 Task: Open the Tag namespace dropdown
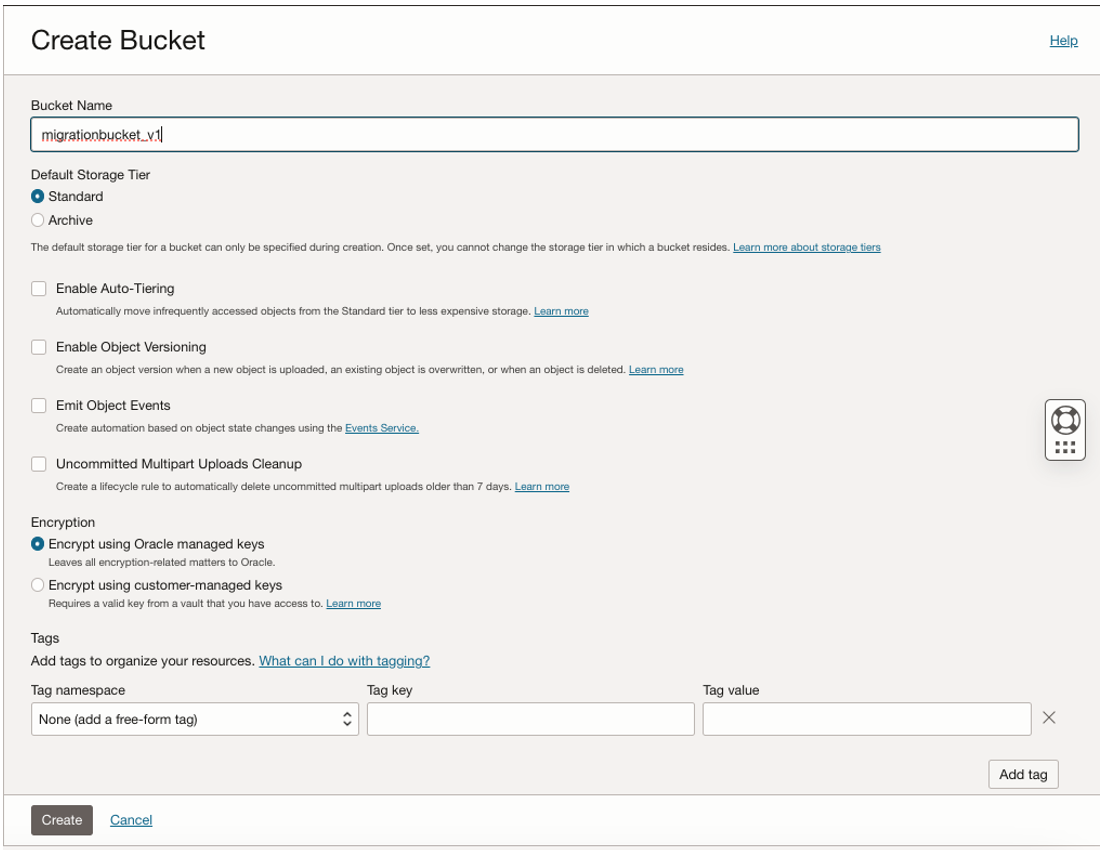coord(195,718)
